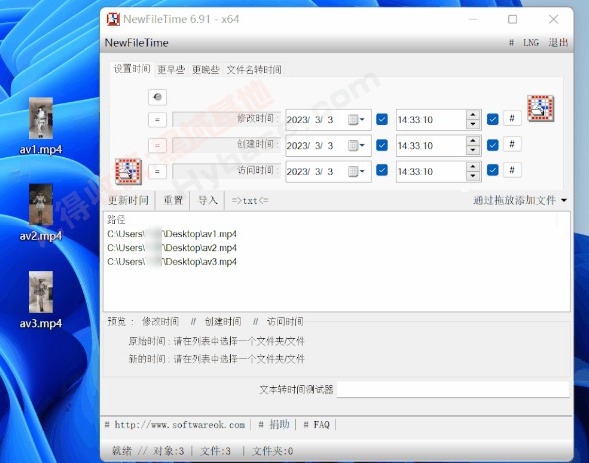Open the LNG language menu
Screen dimensions: 589x463
pyautogui.click(x=531, y=43)
